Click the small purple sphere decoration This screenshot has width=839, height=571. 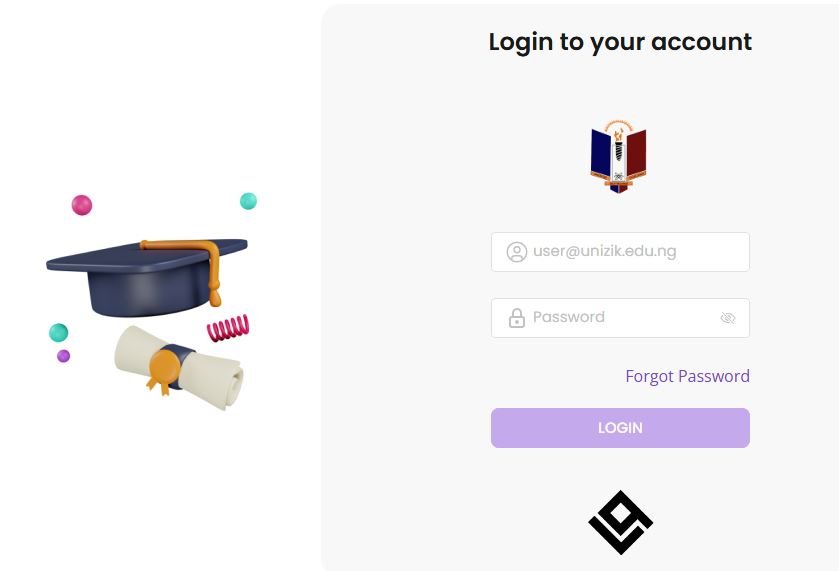click(x=64, y=356)
